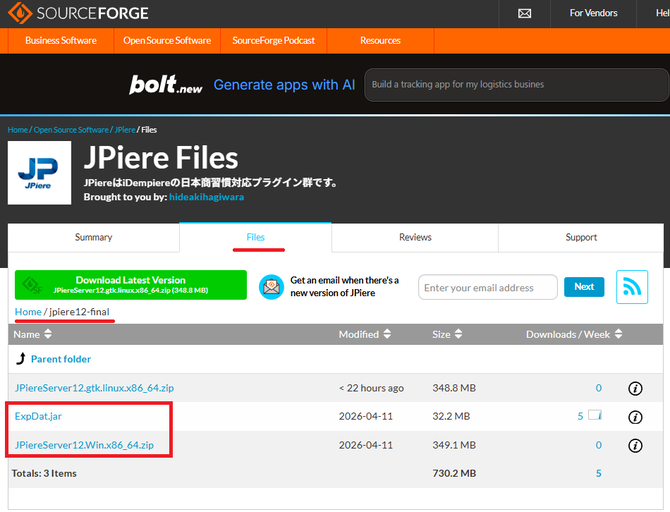Click bolt.new ad prompt input box
Image resolution: width=670 pixels, height=512 pixels.
(516, 85)
